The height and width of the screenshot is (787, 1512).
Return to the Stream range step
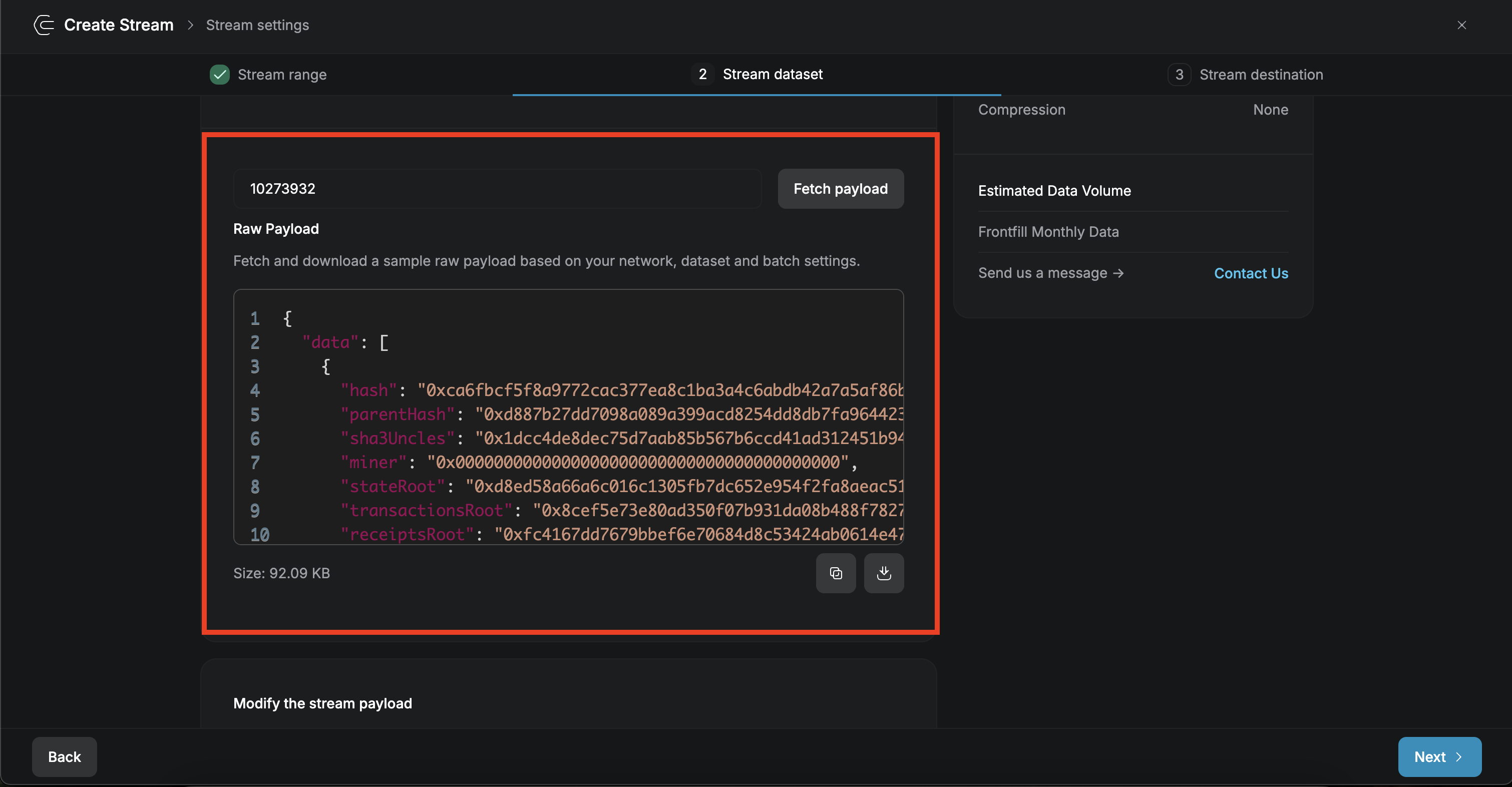pos(282,75)
